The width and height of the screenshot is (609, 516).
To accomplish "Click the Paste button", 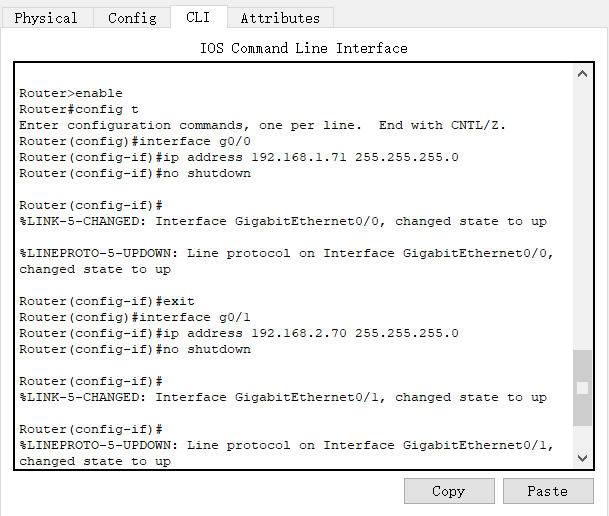I will pyautogui.click(x=547, y=491).
